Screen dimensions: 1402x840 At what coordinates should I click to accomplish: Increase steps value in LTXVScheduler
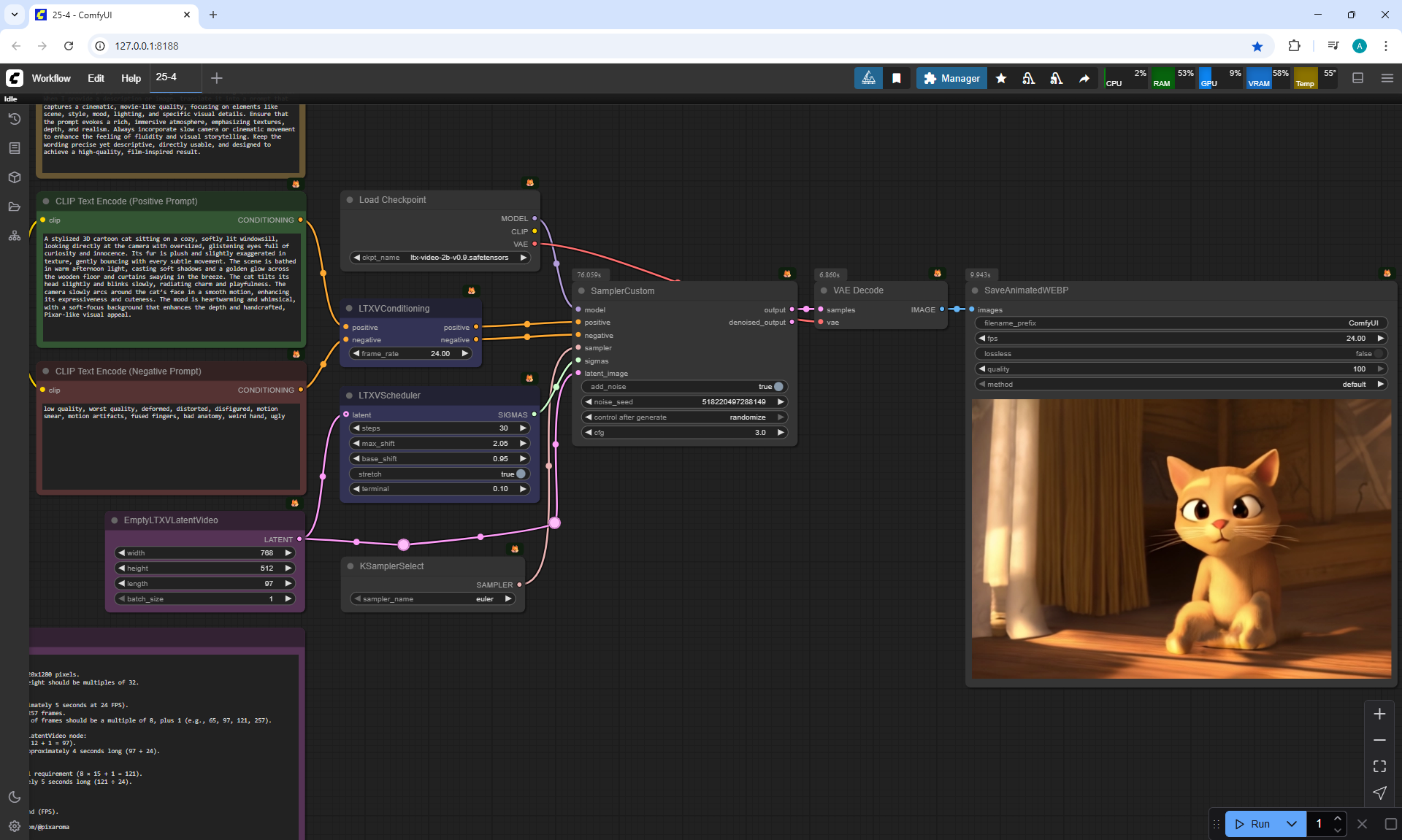click(x=523, y=428)
